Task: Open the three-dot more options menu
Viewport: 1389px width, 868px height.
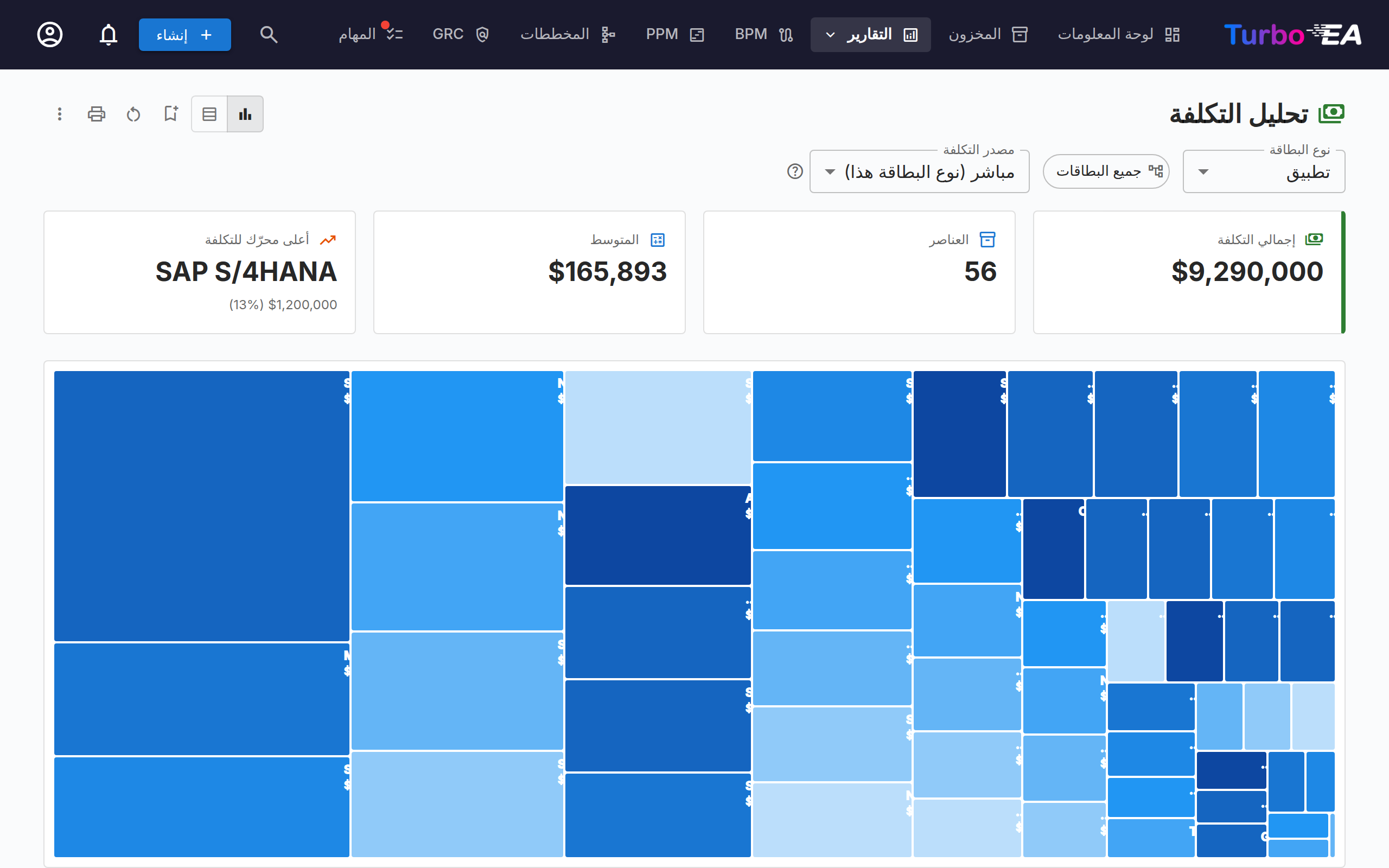Action: [60, 114]
